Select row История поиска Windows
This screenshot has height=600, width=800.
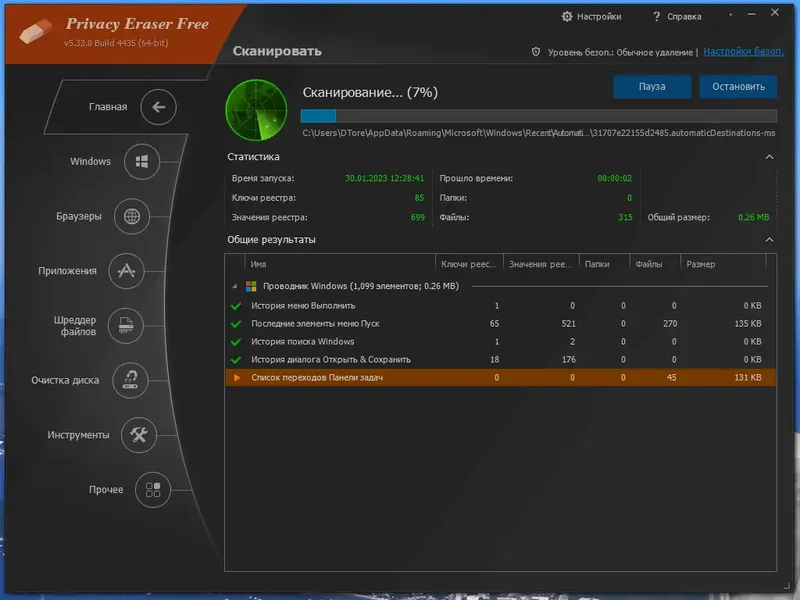coord(501,341)
